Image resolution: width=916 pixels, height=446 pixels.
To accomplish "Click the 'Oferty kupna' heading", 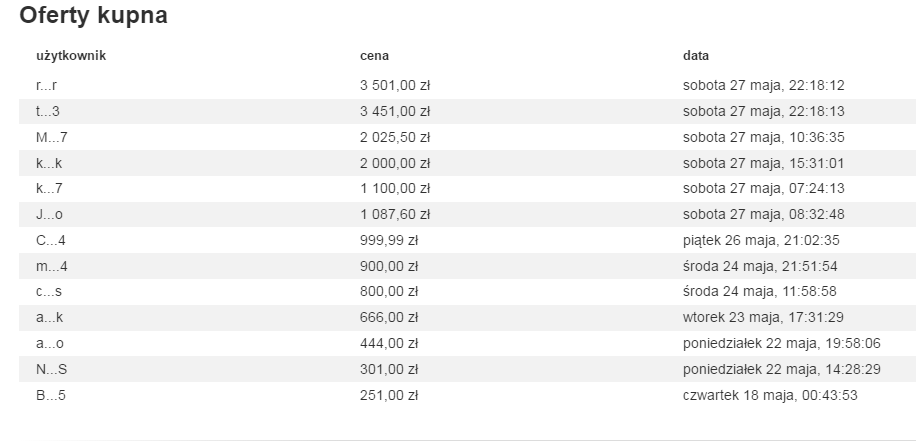I will (93, 17).
